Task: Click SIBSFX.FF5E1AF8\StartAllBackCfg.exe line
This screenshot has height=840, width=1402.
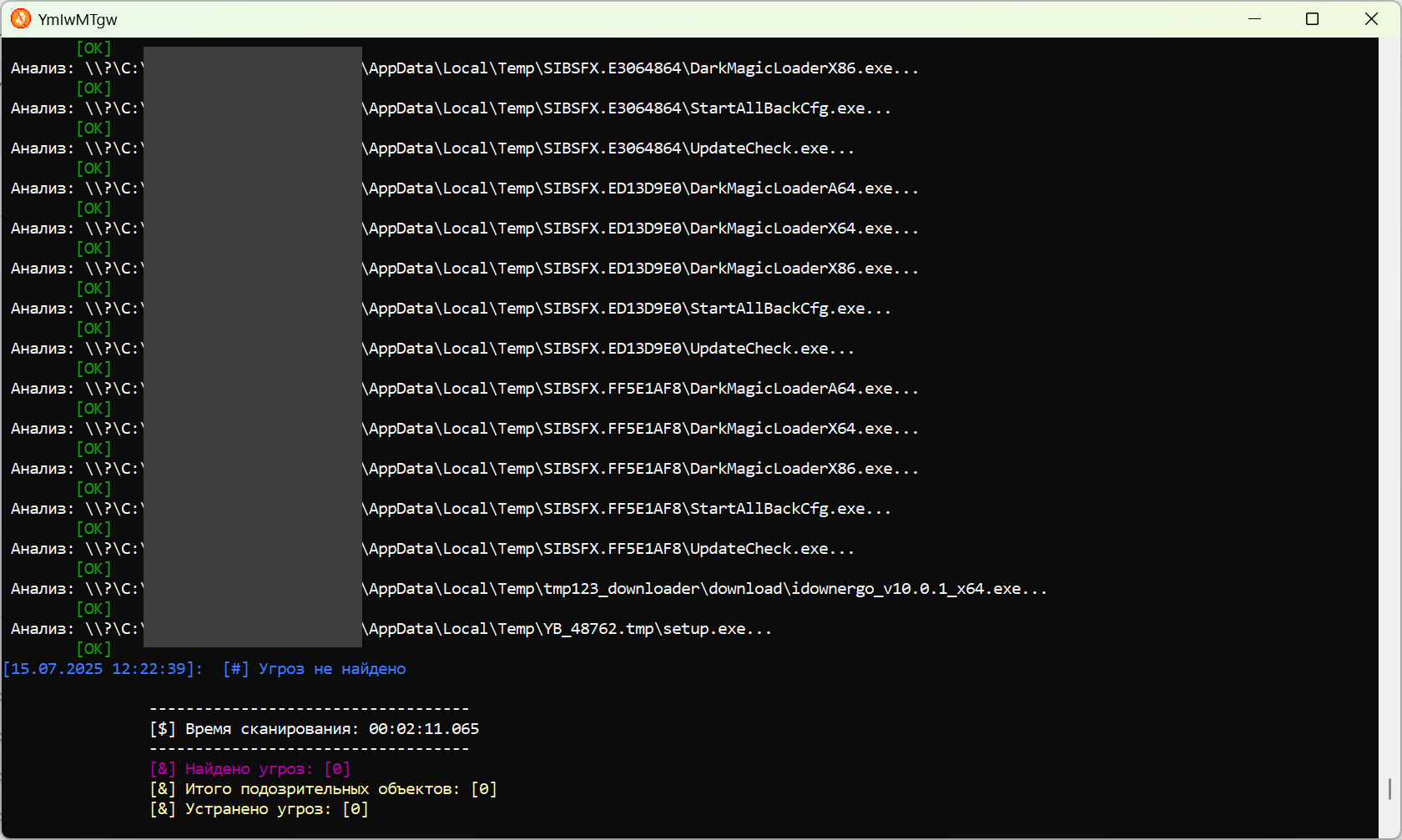Action: (451, 509)
